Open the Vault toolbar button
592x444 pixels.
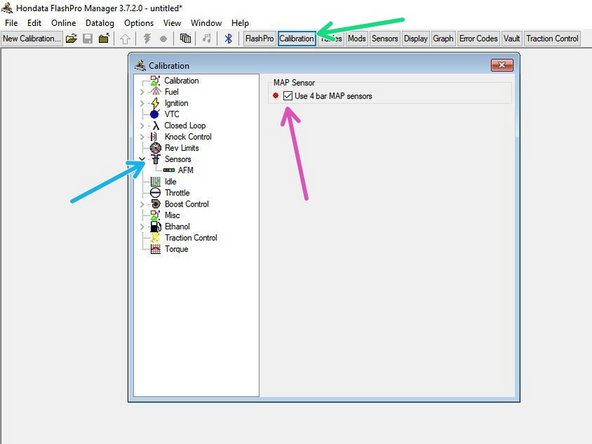coord(512,39)
